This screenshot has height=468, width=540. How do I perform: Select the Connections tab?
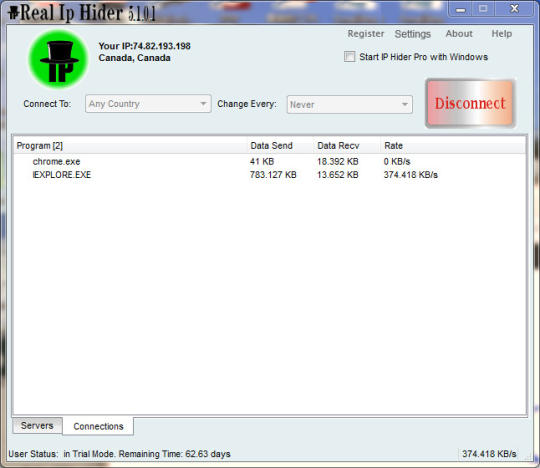(98, 426)
